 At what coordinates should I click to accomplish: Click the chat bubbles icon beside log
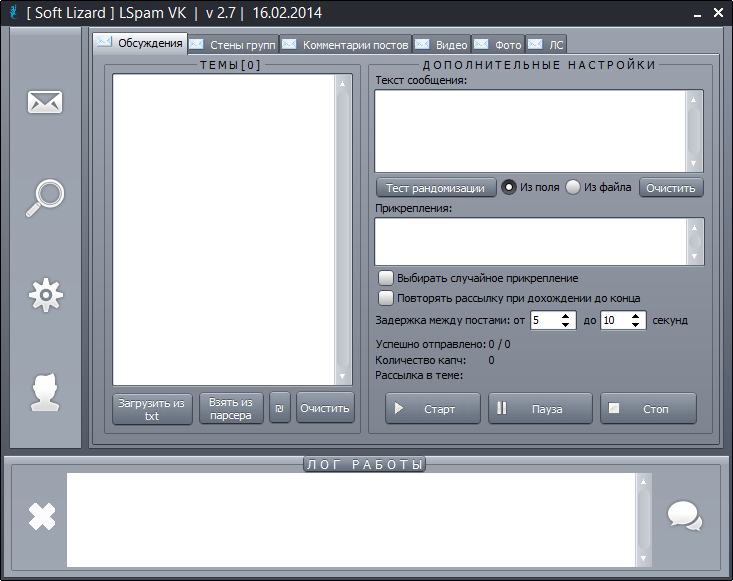click(x=685, y=516)
